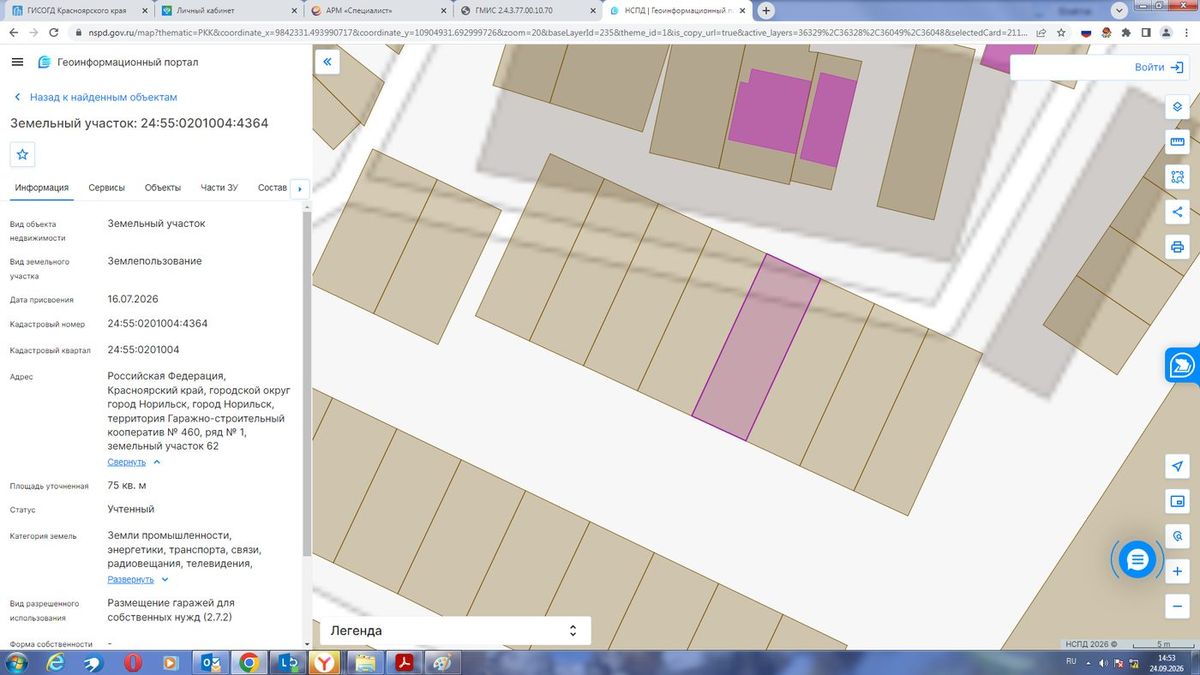Open the overview mini-map tool

tap(1177, 502)
